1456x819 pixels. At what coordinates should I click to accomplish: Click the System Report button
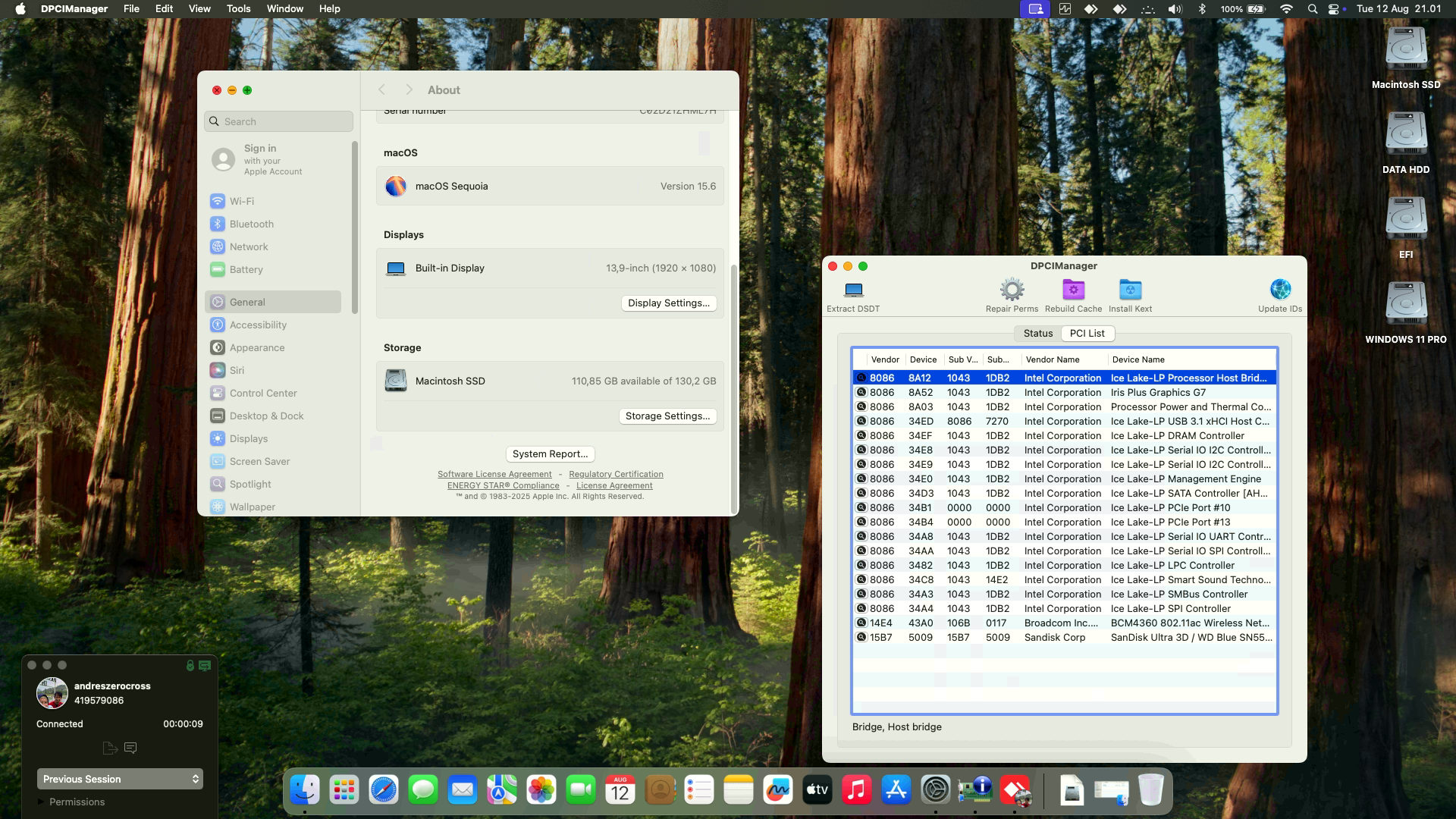[550, 454]
